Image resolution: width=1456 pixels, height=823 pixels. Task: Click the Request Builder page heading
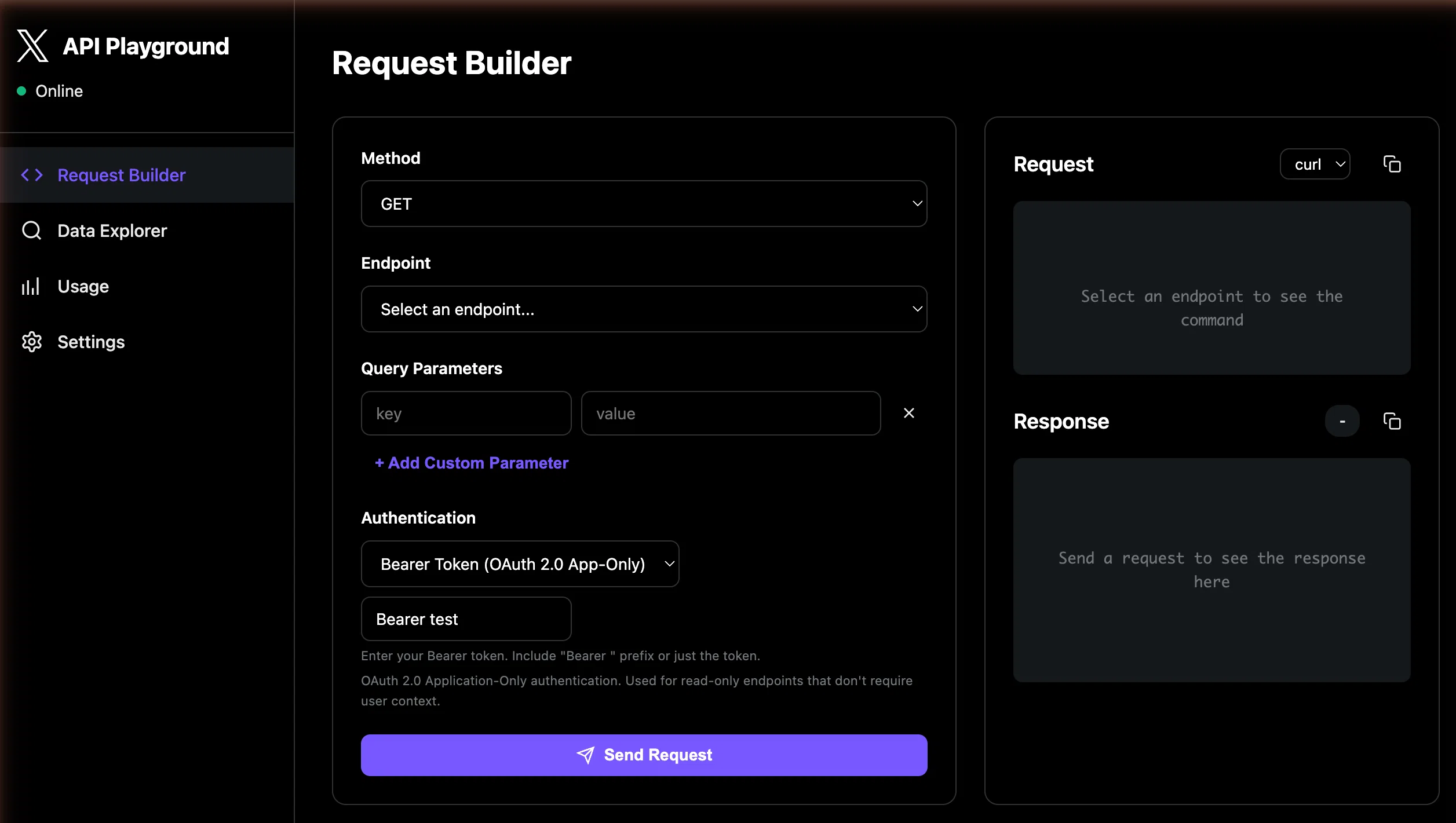point(451,63)
